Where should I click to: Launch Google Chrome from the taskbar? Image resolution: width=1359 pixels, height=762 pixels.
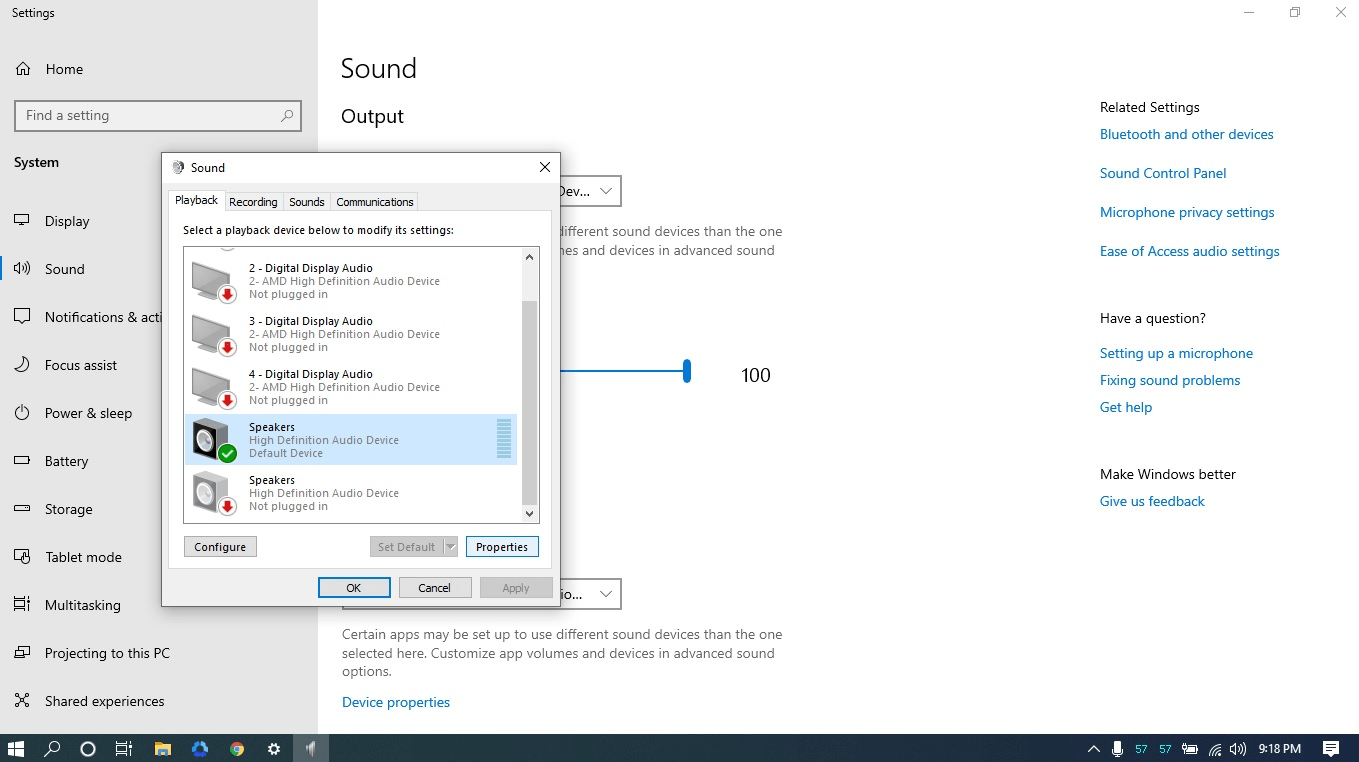pyautogui.click(x=236, y=748)
